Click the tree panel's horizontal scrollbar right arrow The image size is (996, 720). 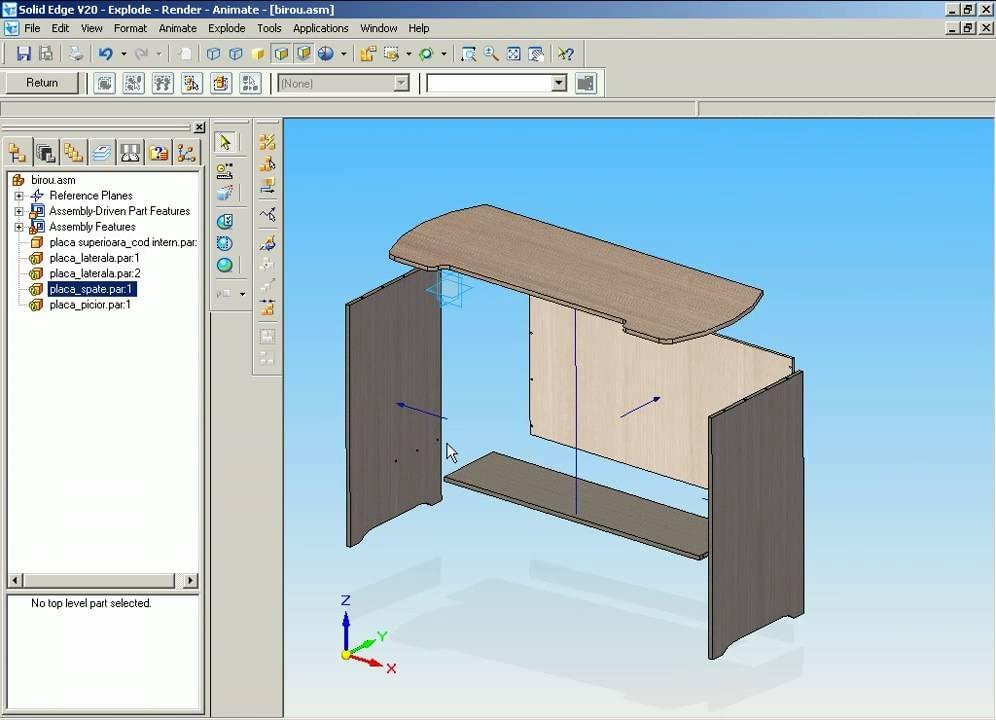tap(192, 580)
